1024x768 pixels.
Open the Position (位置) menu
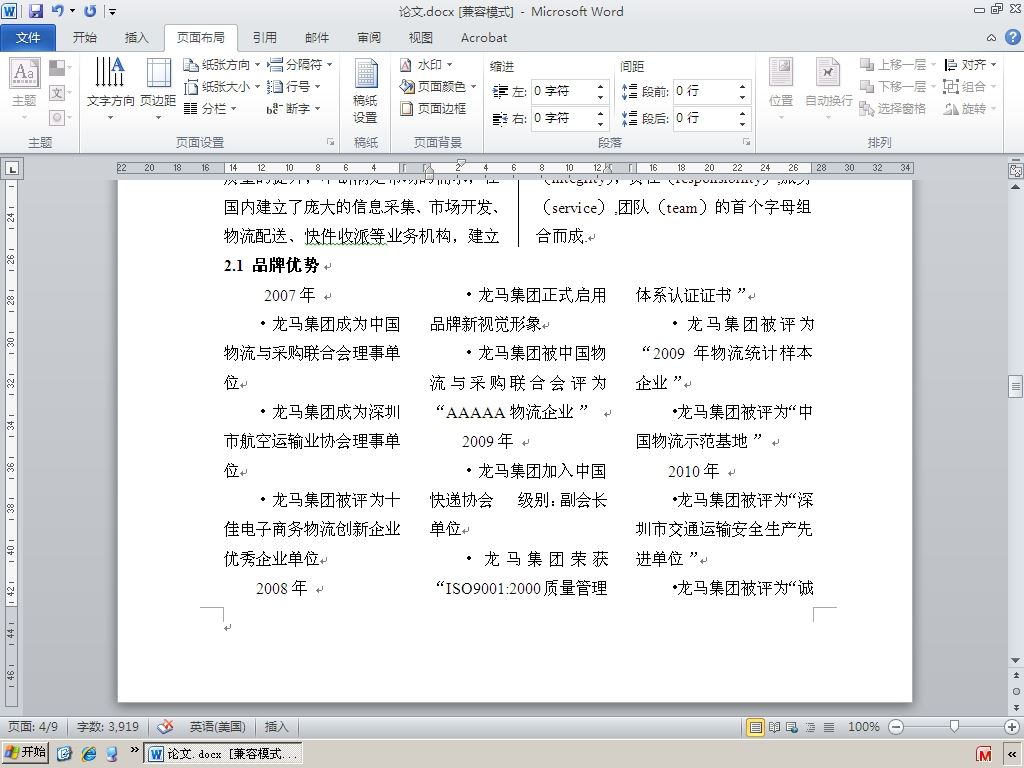pos(781,89)
